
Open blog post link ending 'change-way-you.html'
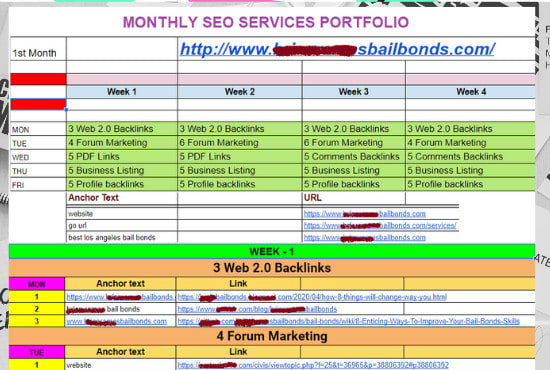click(x=312, y=297)
